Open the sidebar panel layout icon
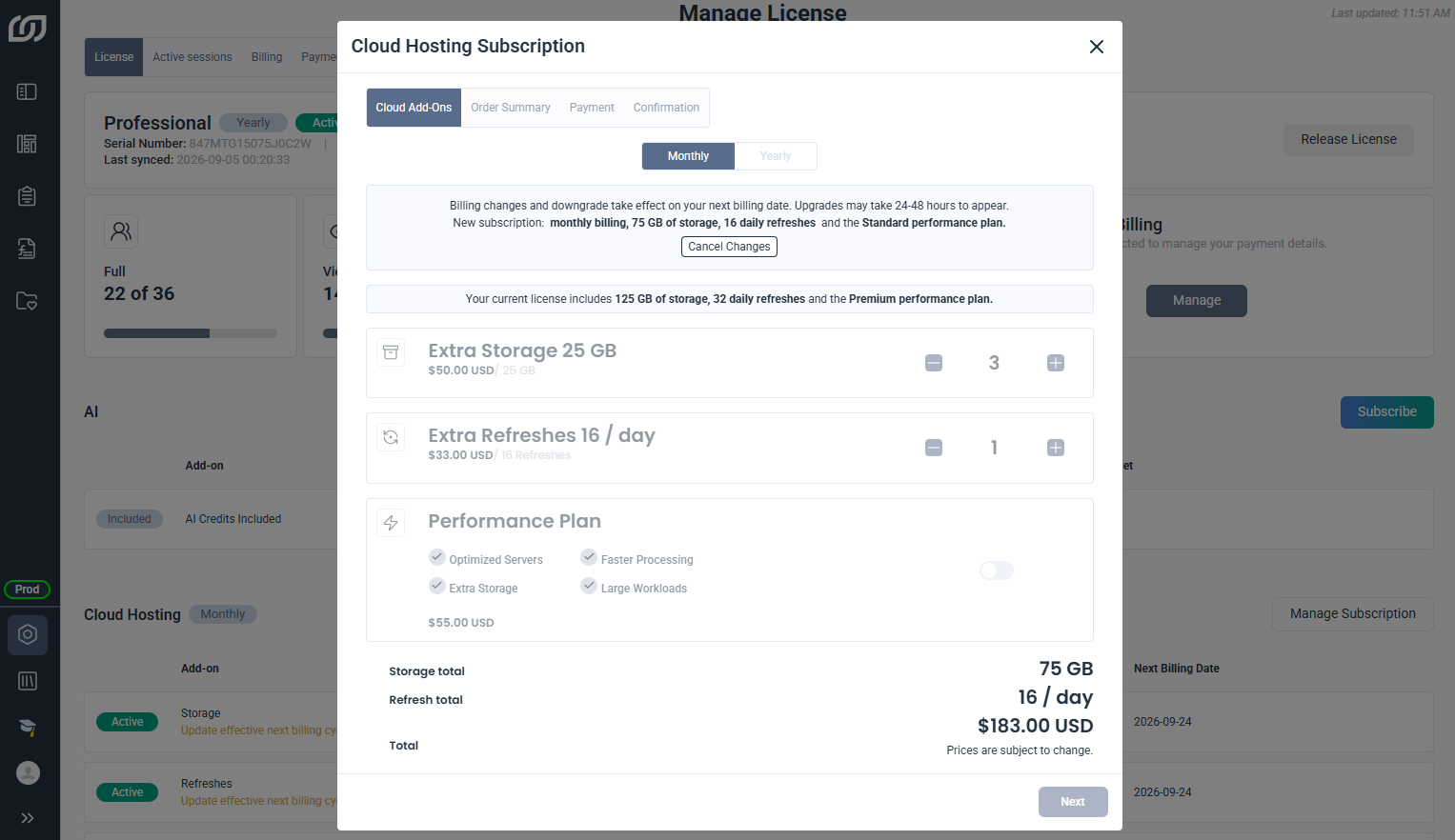The height and width of the screenshot is (840, 1455). coord(27,91)
